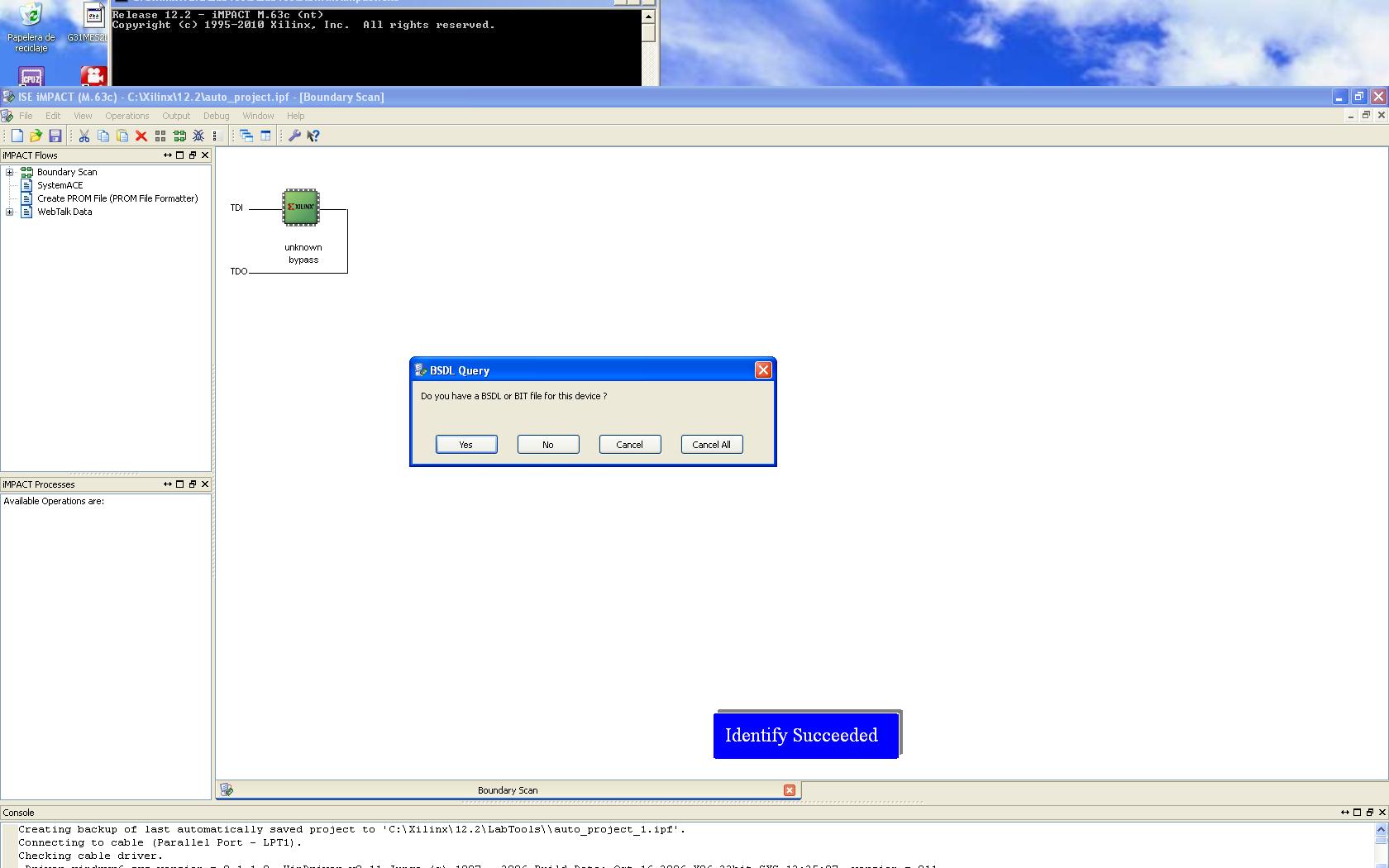Open the Help menu
The width and height of the screenshot is (1389, 868).
coord(295,116)
